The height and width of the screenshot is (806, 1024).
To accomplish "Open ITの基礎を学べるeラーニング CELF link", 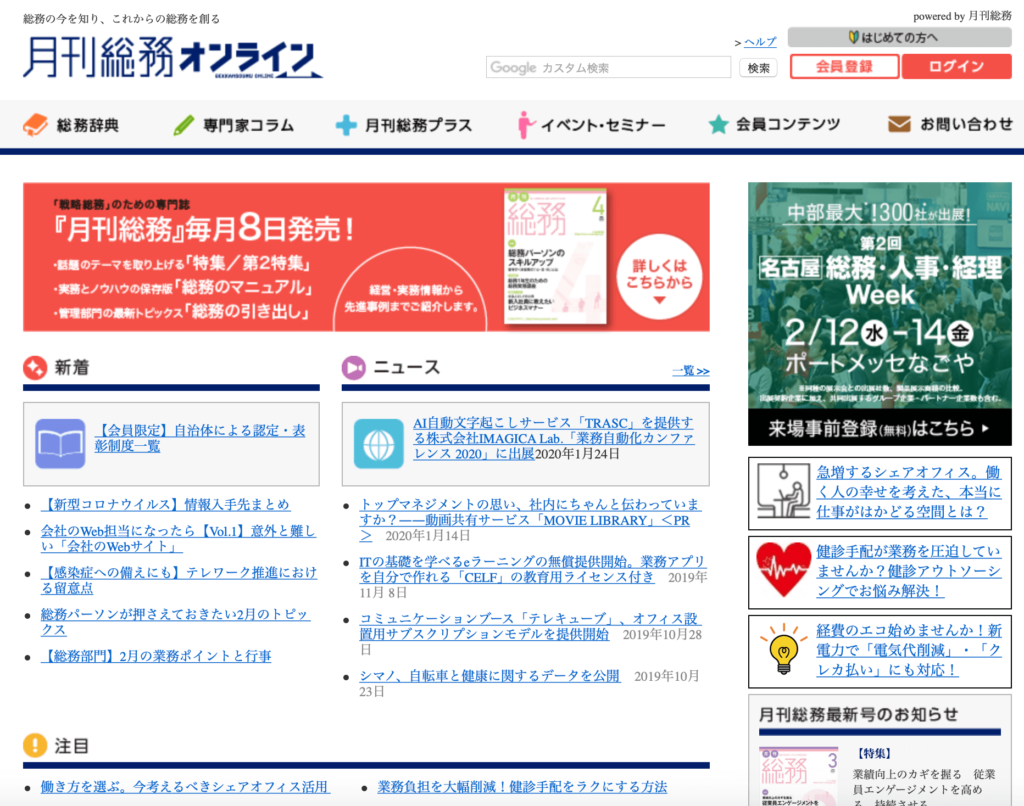I will pos(532,569).
